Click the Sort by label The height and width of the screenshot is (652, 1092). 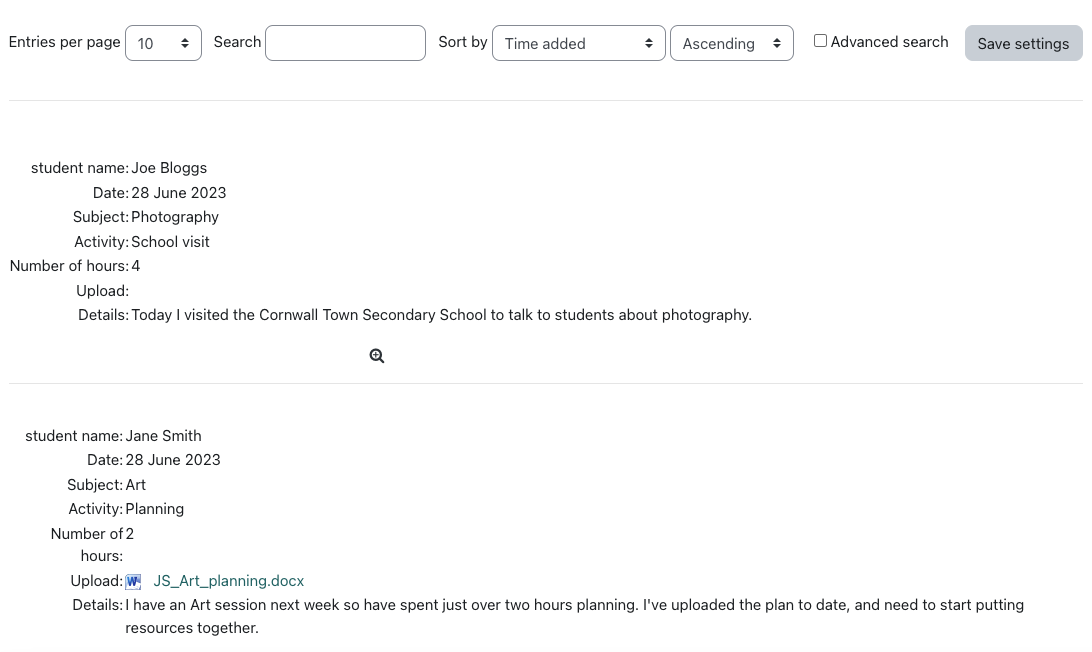point(462,42)
